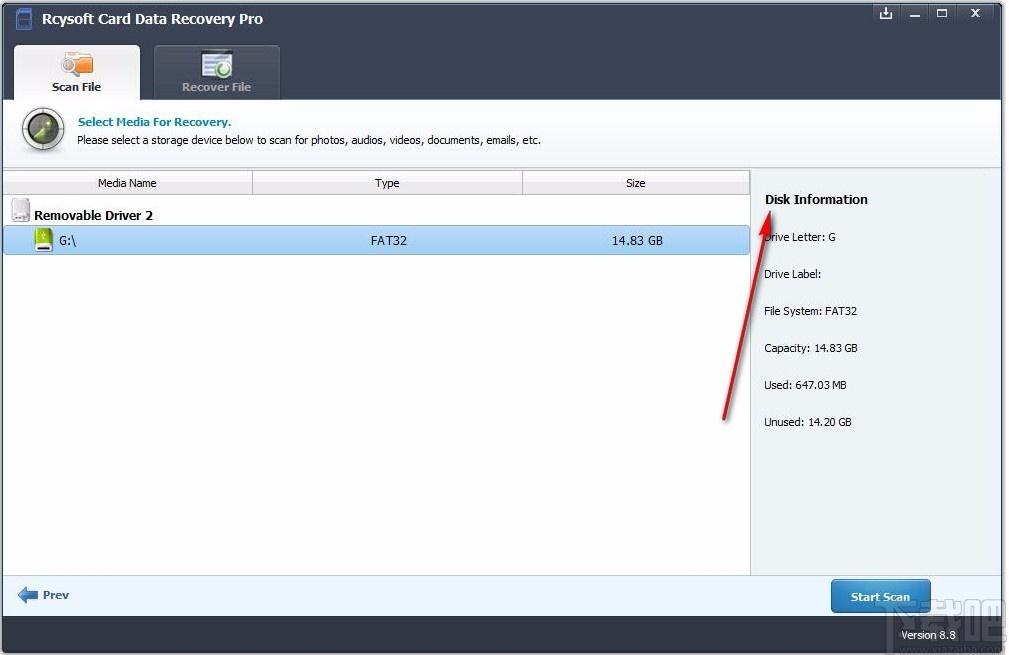Click the Removable Driver 2 disk icon

(x=21, y=210)
